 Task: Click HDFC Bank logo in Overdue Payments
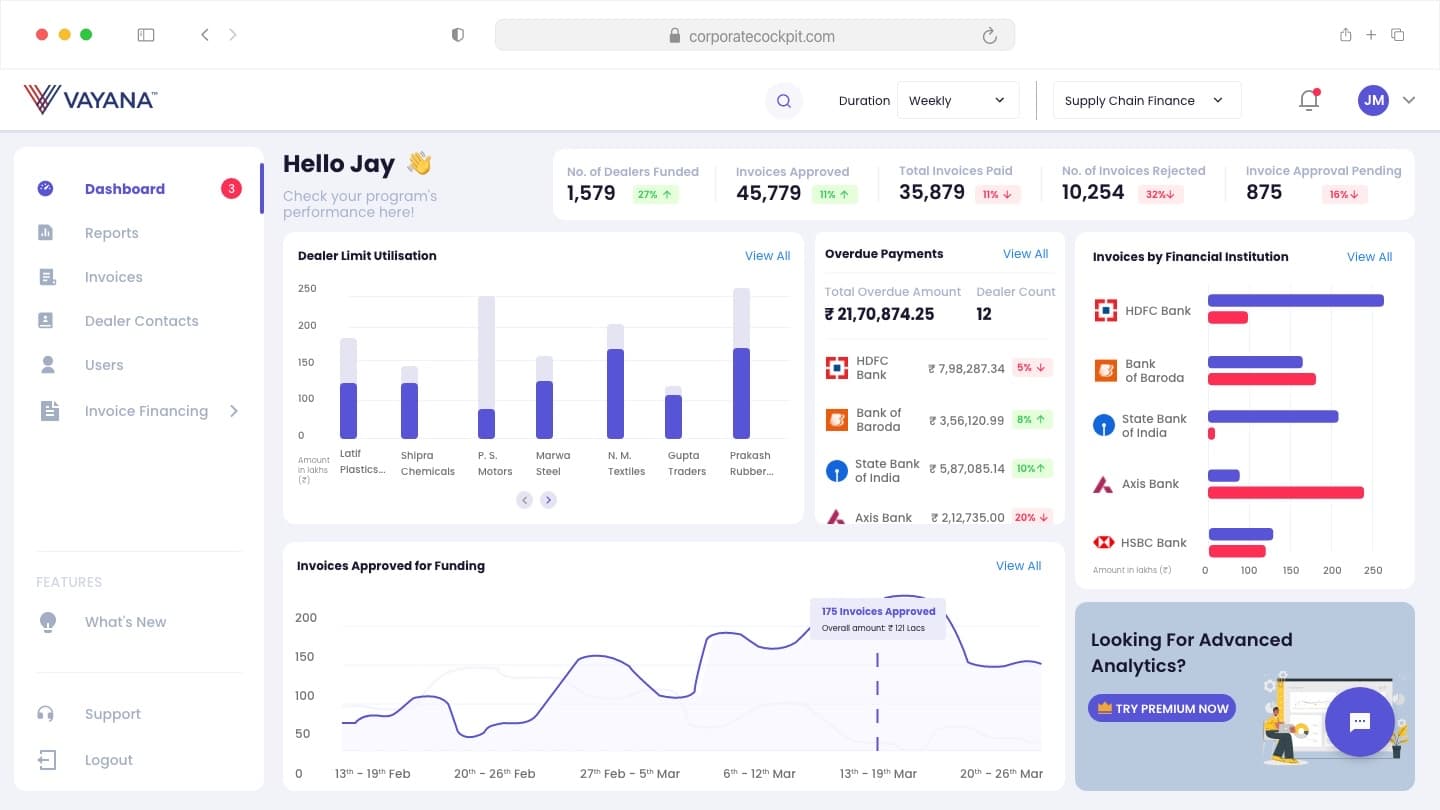(837, 368)
